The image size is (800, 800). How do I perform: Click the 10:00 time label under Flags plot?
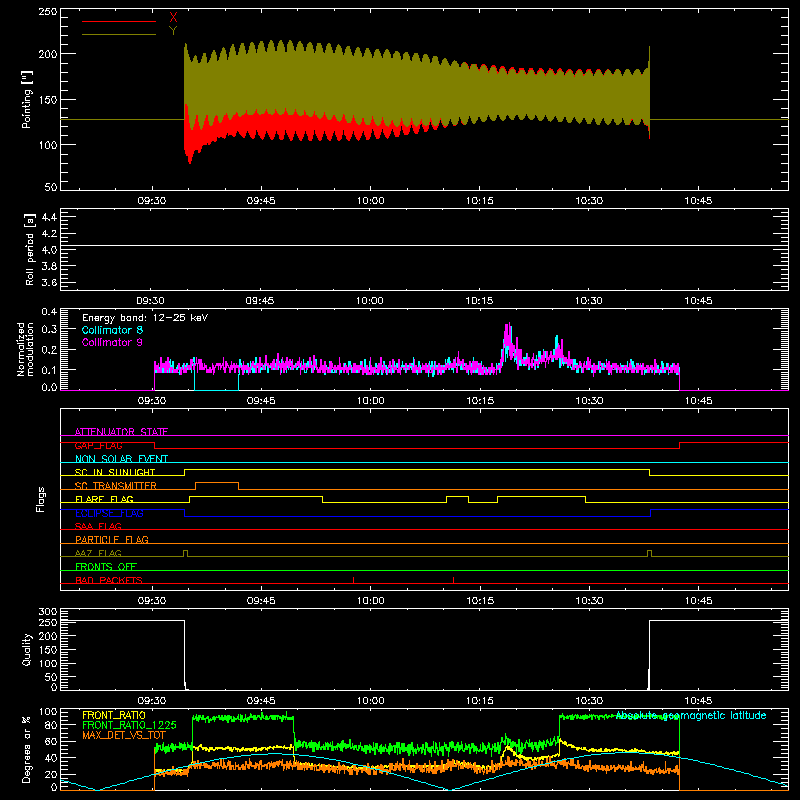tap(370, 601)
